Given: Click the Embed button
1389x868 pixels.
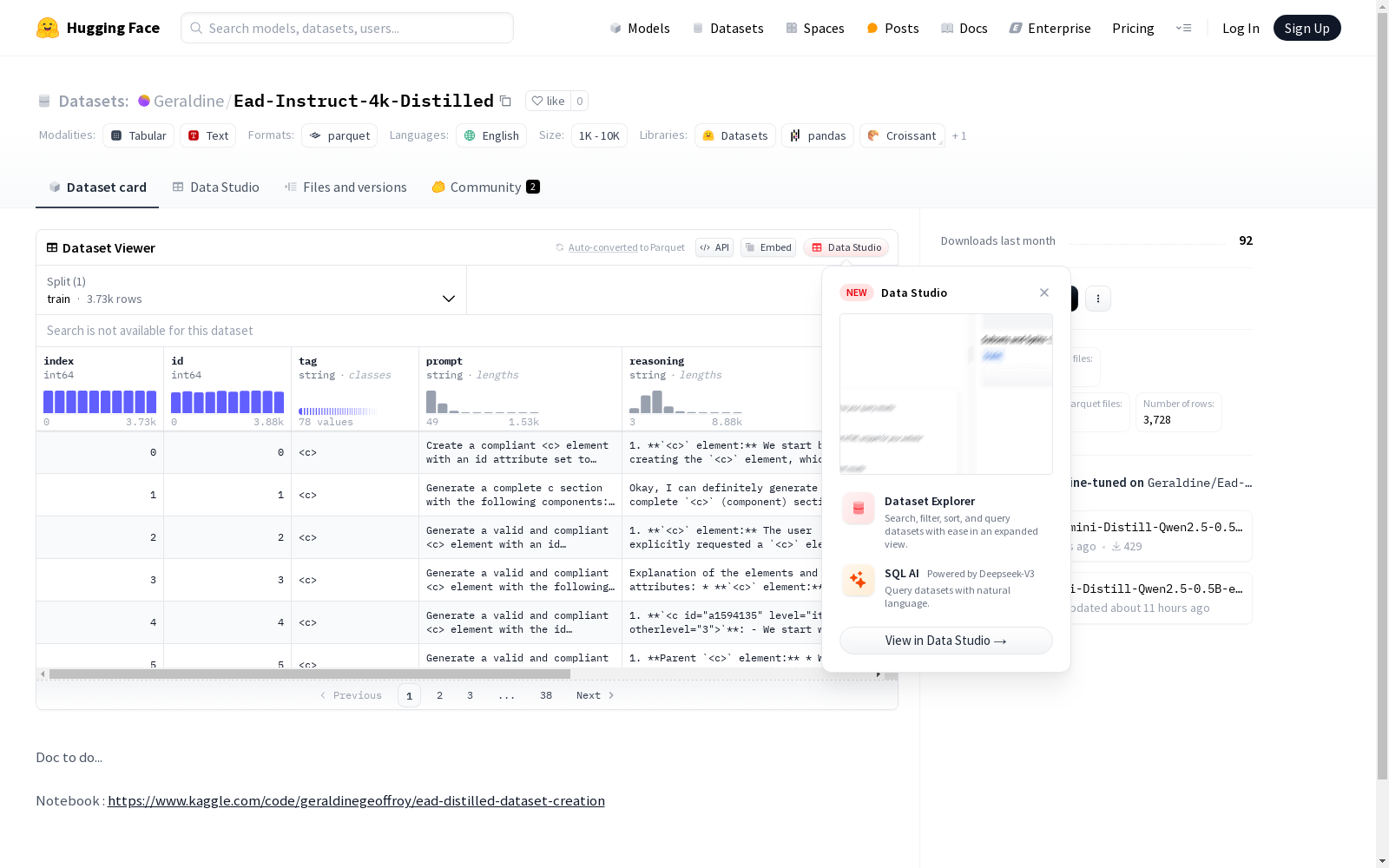Looking at the screenshot, I should coord(768,247).
